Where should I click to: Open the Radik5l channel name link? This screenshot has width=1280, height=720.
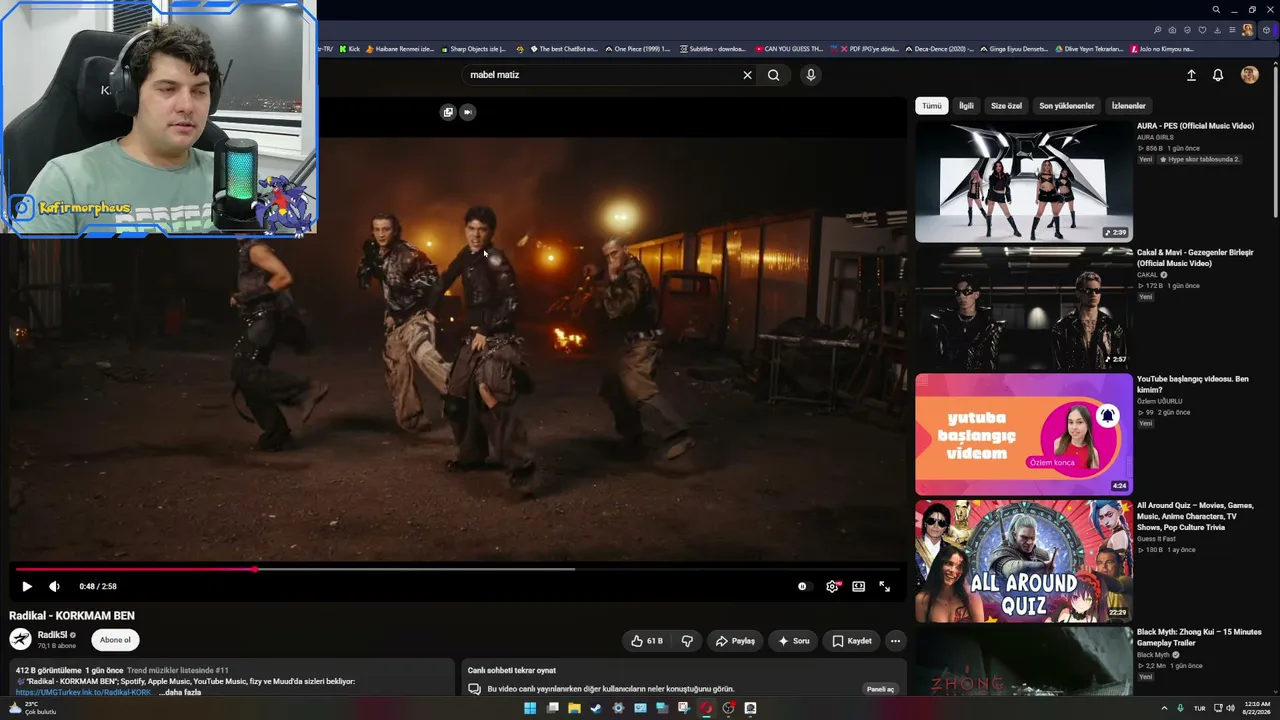tap(52, 635)
